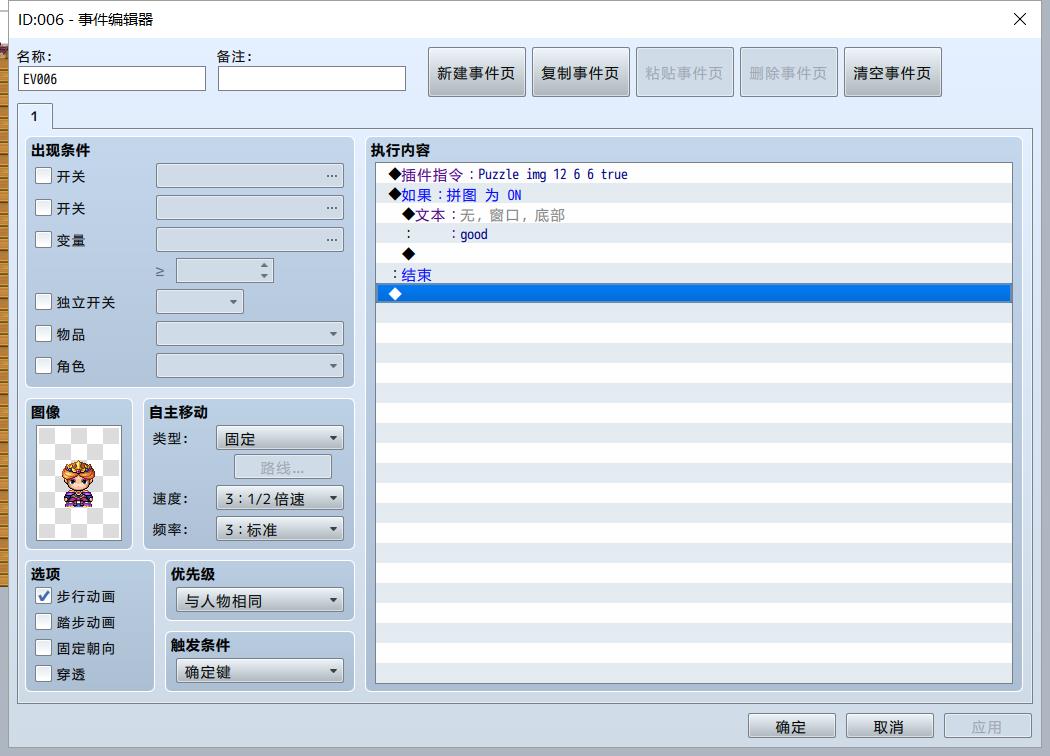Image resolution: width=1050 pixels, height=756 pixels.
Task: Open the 优先级 priority dropdown
Action: click(x=260, y=601)
